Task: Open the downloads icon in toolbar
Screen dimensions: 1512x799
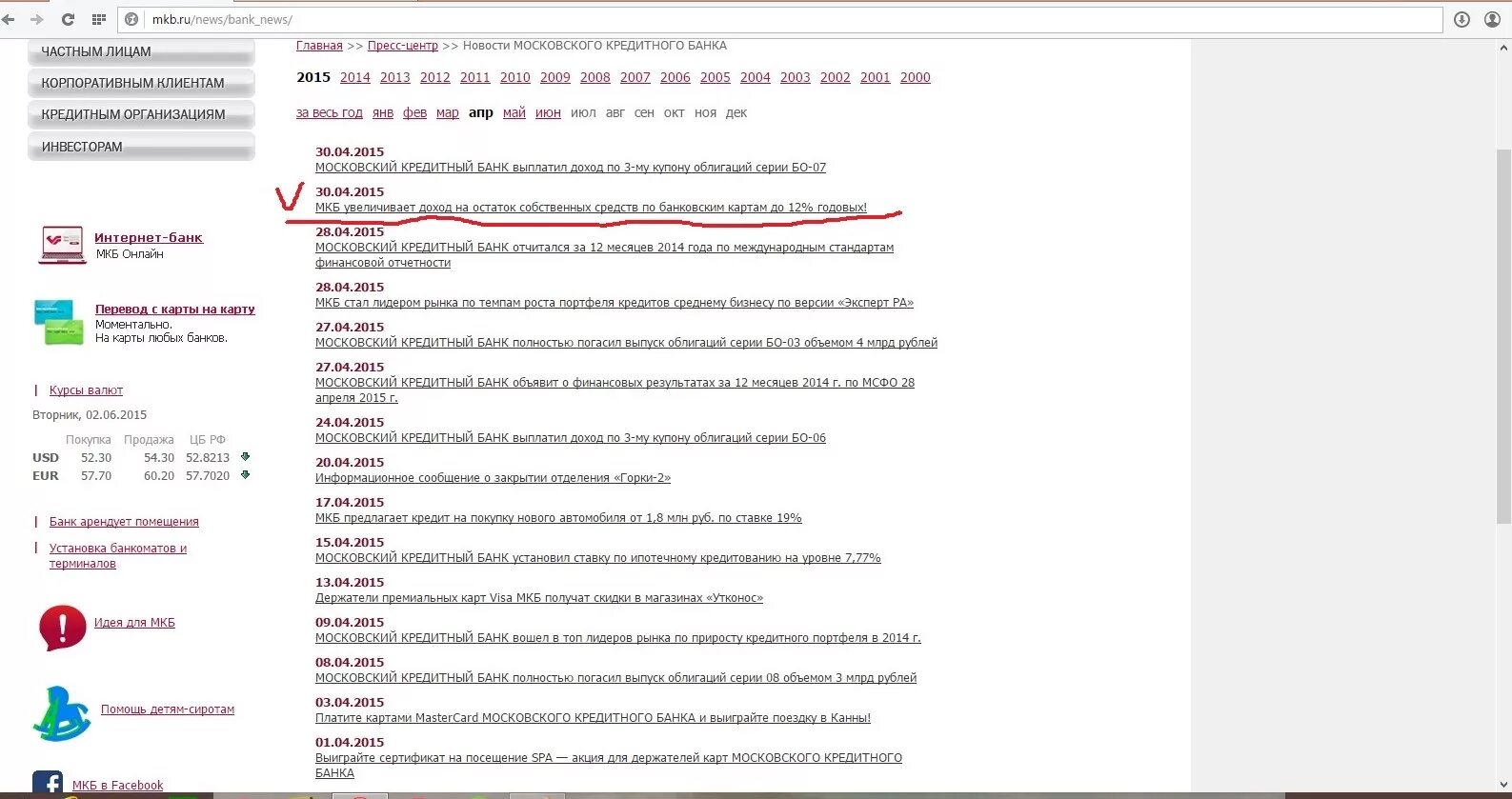Action: pyautogui.click(x=1462, y=19)
